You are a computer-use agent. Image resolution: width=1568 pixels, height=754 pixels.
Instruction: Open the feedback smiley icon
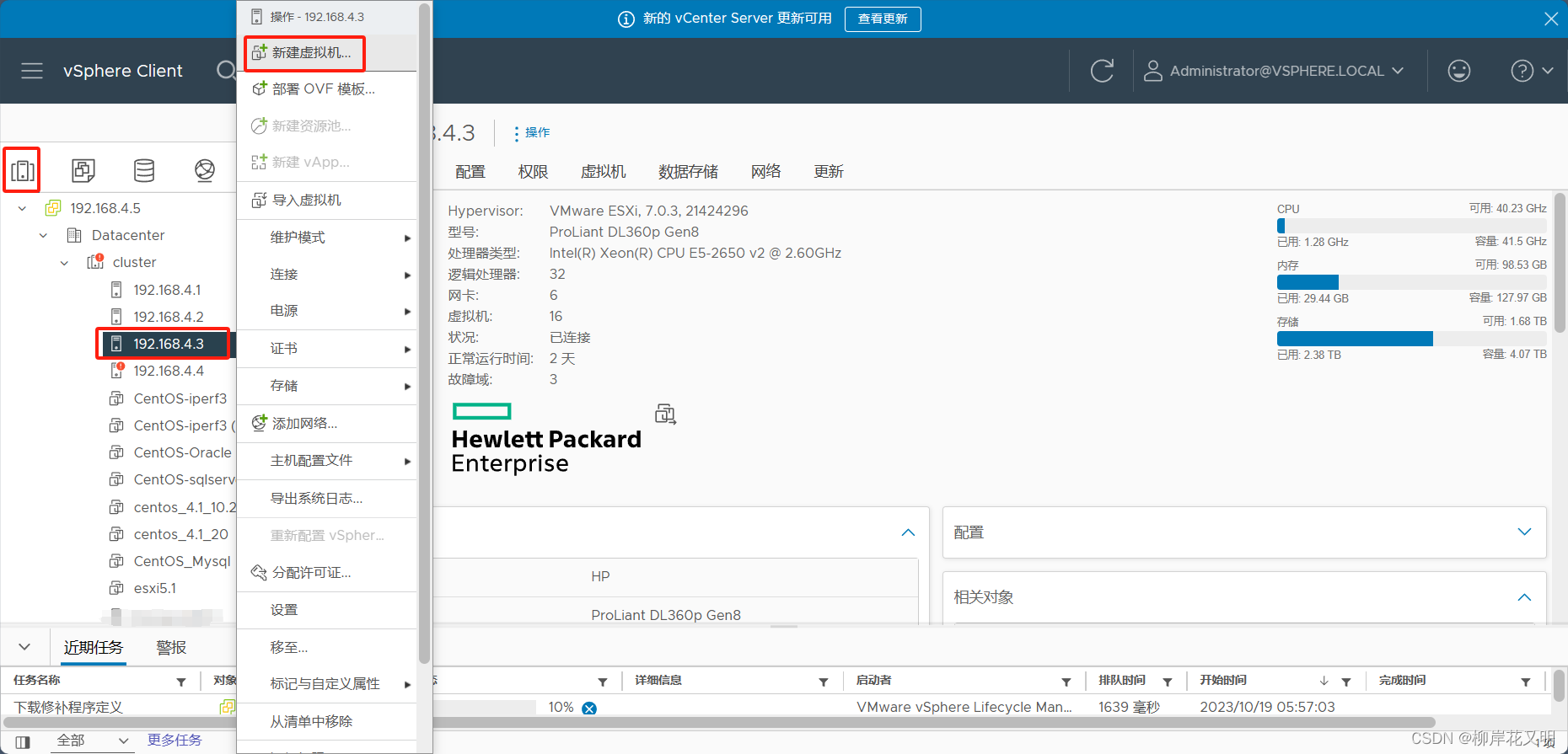point(1459,71)
